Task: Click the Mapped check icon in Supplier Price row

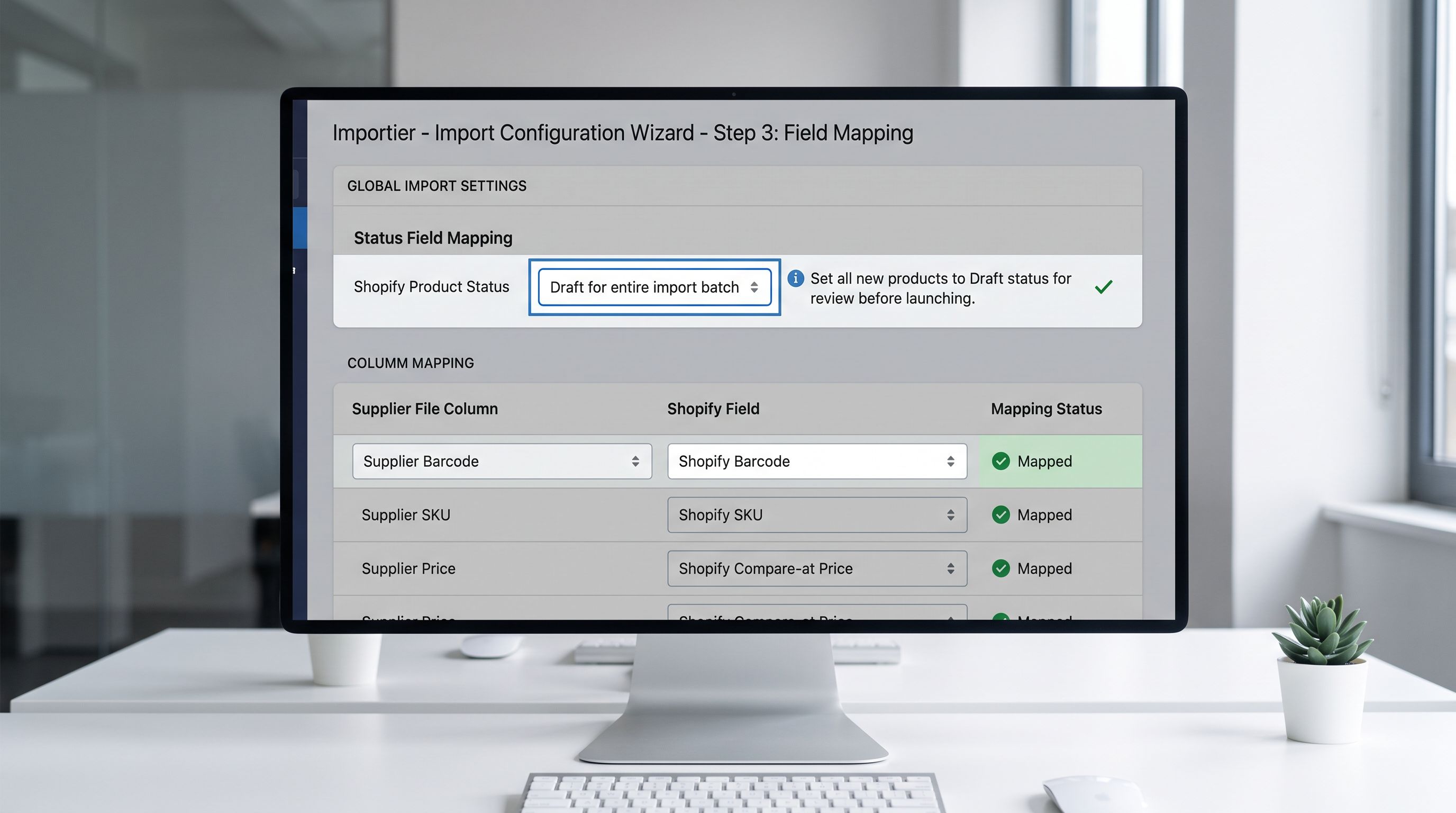Action: (1000, 569)
